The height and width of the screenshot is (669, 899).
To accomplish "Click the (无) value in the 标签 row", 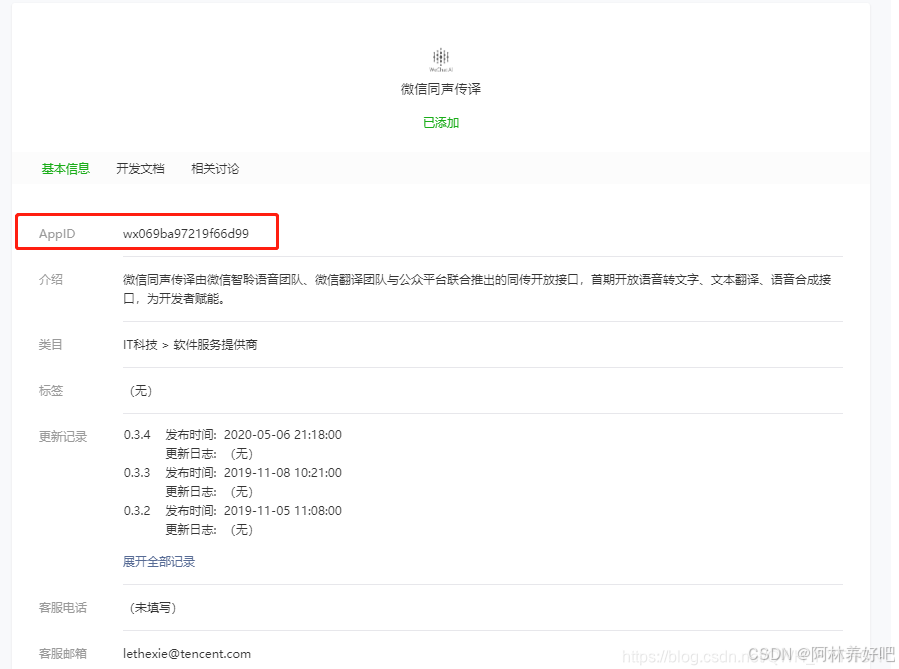I will pos(141,390).
